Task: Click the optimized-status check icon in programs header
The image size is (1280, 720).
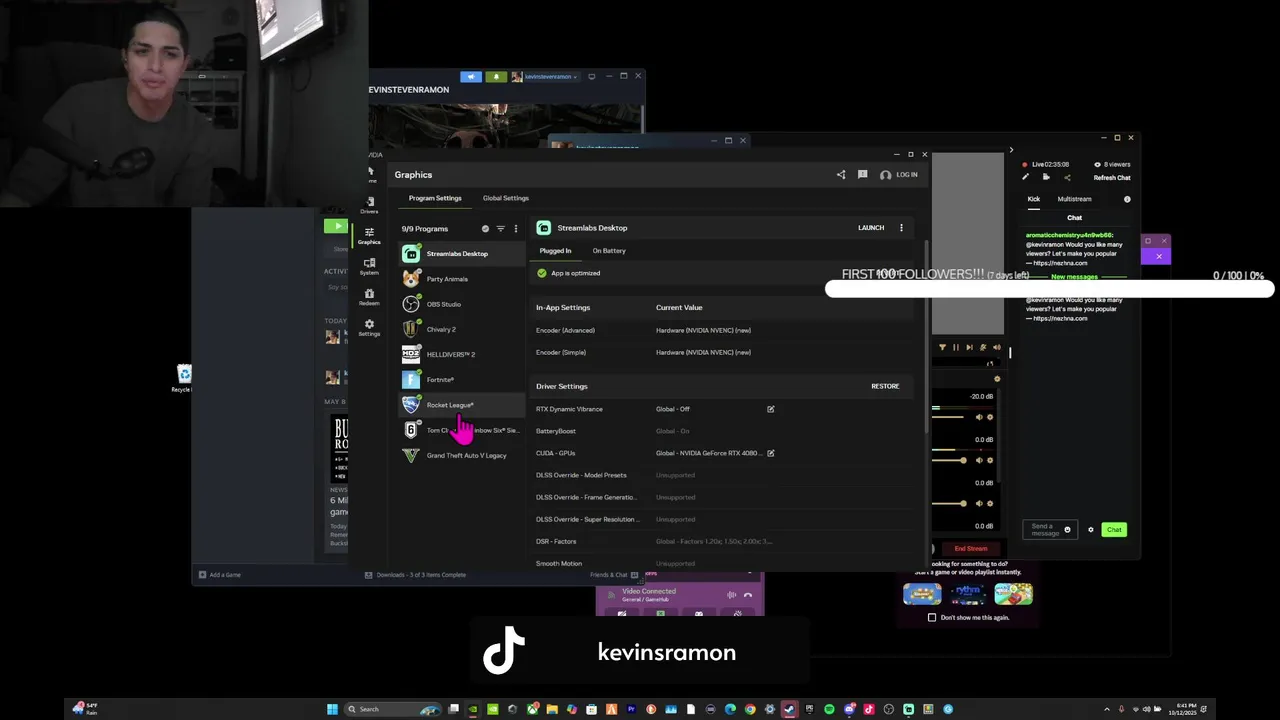Action: point(486,229)
